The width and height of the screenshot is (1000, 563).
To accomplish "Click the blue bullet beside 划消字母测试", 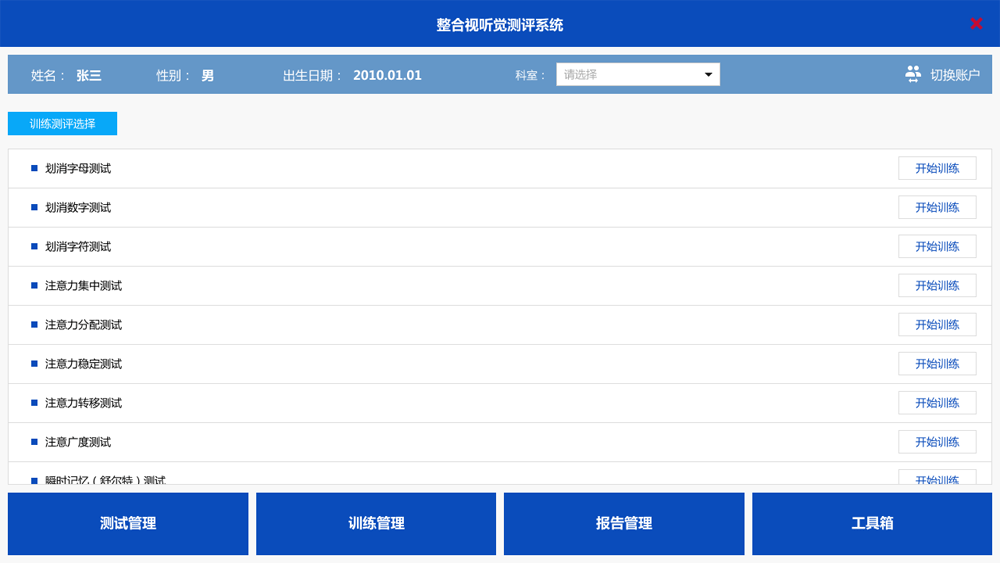I will (34, 168).
